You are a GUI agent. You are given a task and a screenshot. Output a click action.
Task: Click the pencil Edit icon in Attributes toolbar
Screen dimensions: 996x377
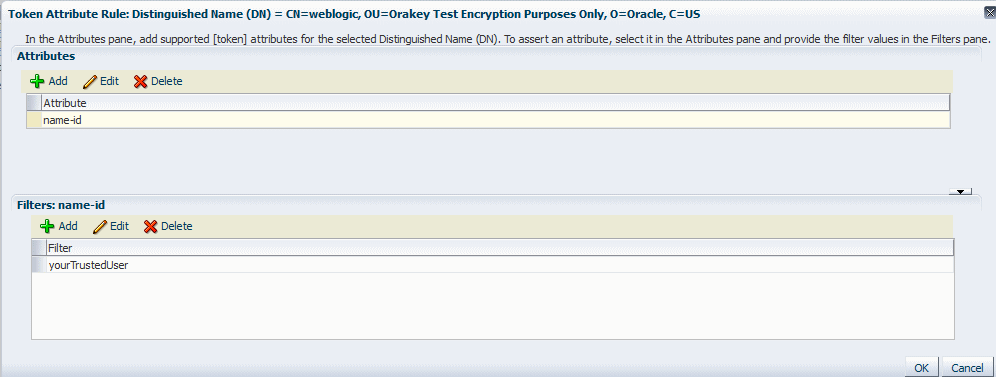point(90,81)
